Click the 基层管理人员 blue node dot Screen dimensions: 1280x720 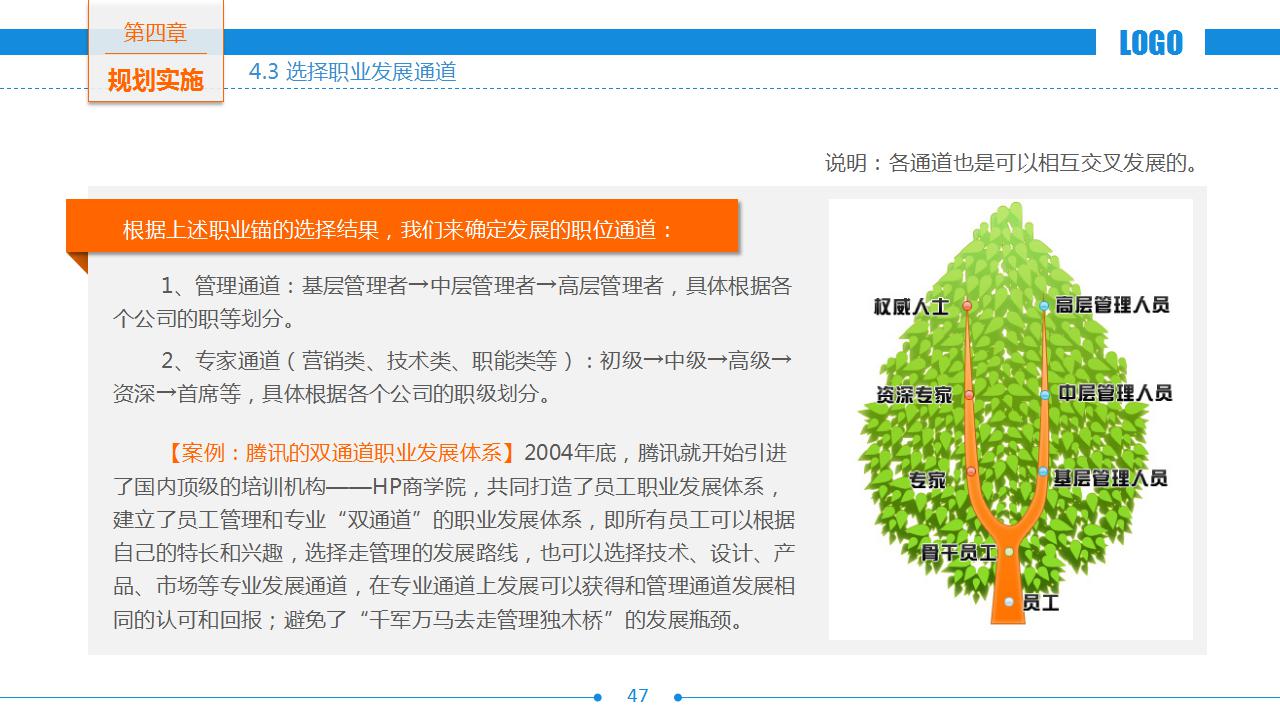coord(1043,472)
